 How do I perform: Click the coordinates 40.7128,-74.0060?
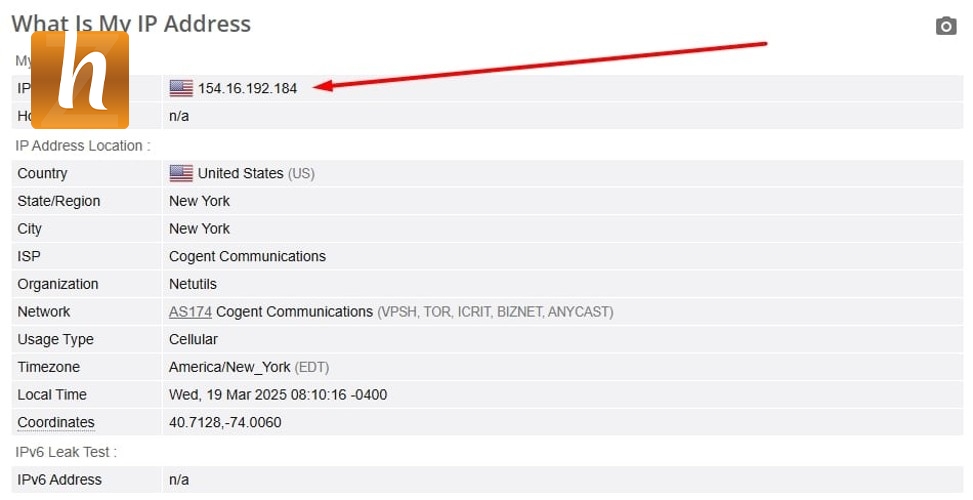[x=225, y=423]
